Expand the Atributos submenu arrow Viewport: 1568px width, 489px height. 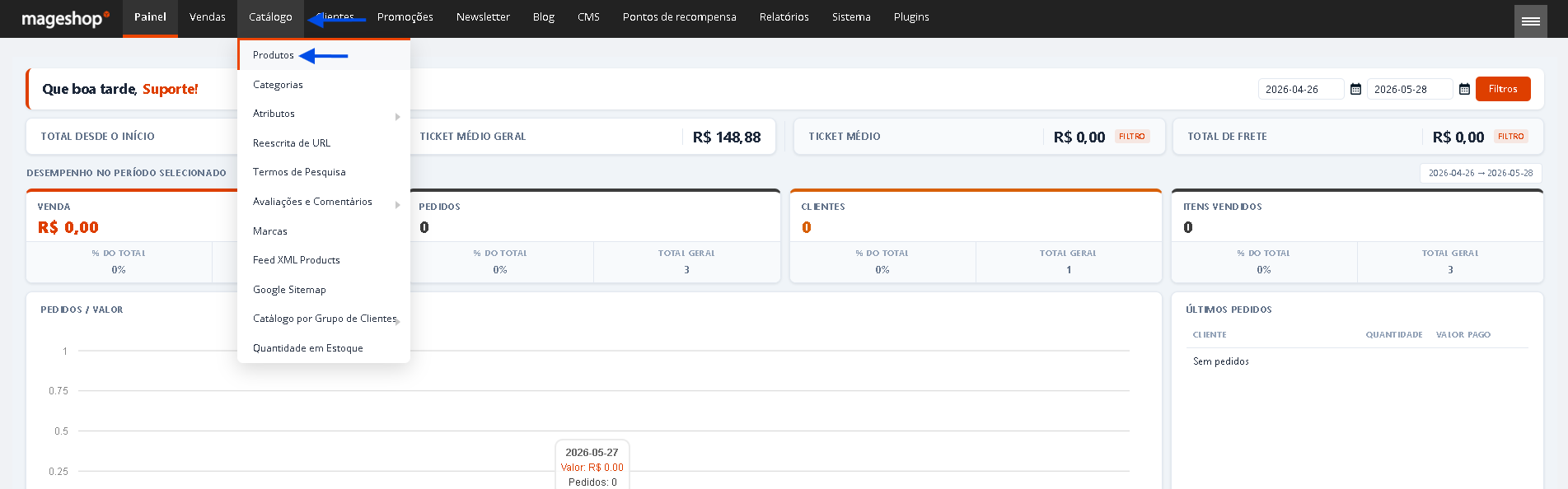coord(397,117)
